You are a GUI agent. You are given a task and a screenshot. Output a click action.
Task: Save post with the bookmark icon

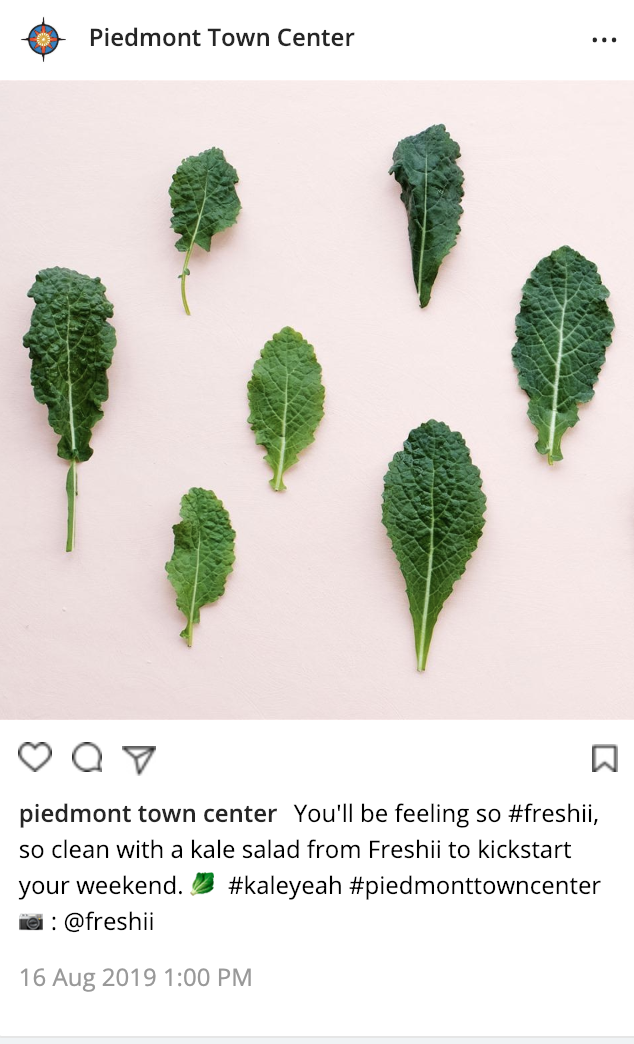605,758
